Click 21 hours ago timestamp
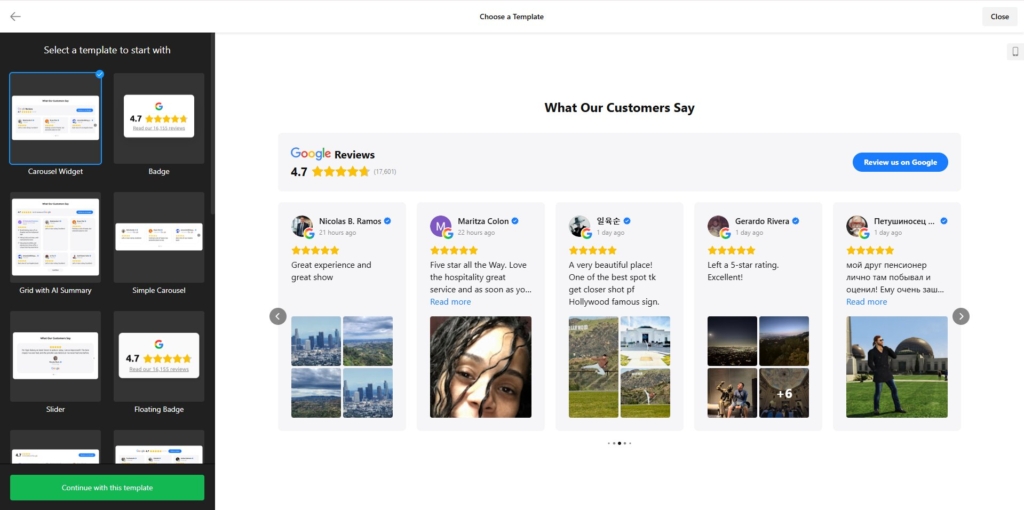This screenshot has height=510, width=1024. [x=338, y=232]
